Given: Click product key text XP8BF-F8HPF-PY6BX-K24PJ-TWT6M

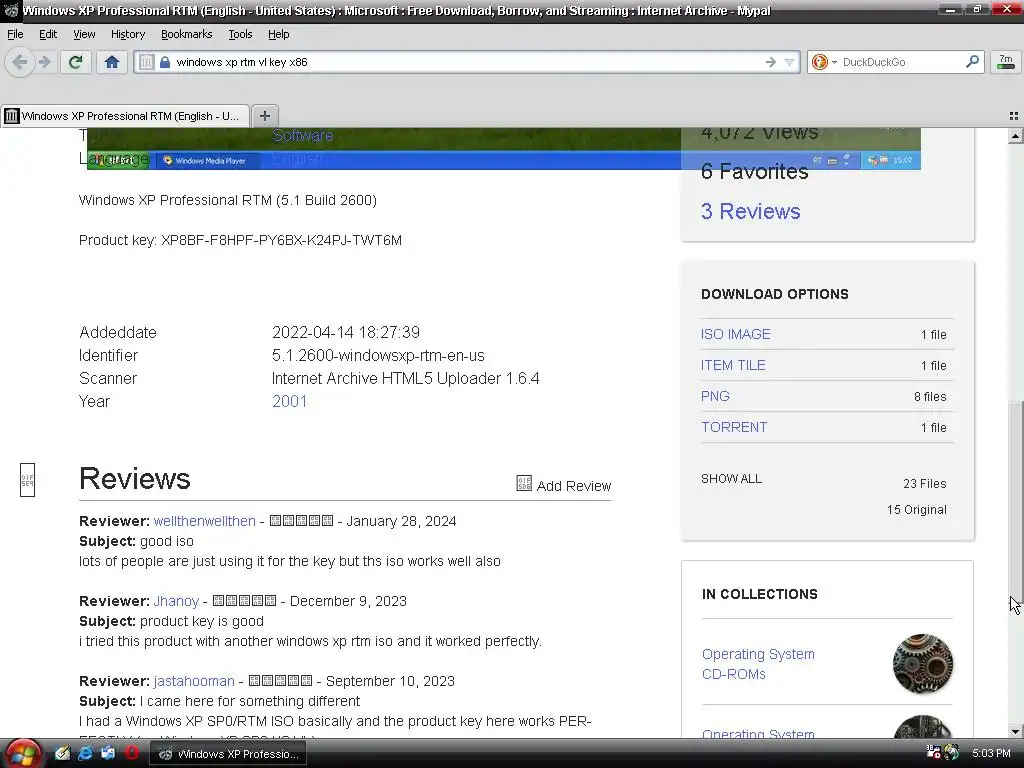Looking at the screenshot, I should pyautogui.click(x=281, y=240).
